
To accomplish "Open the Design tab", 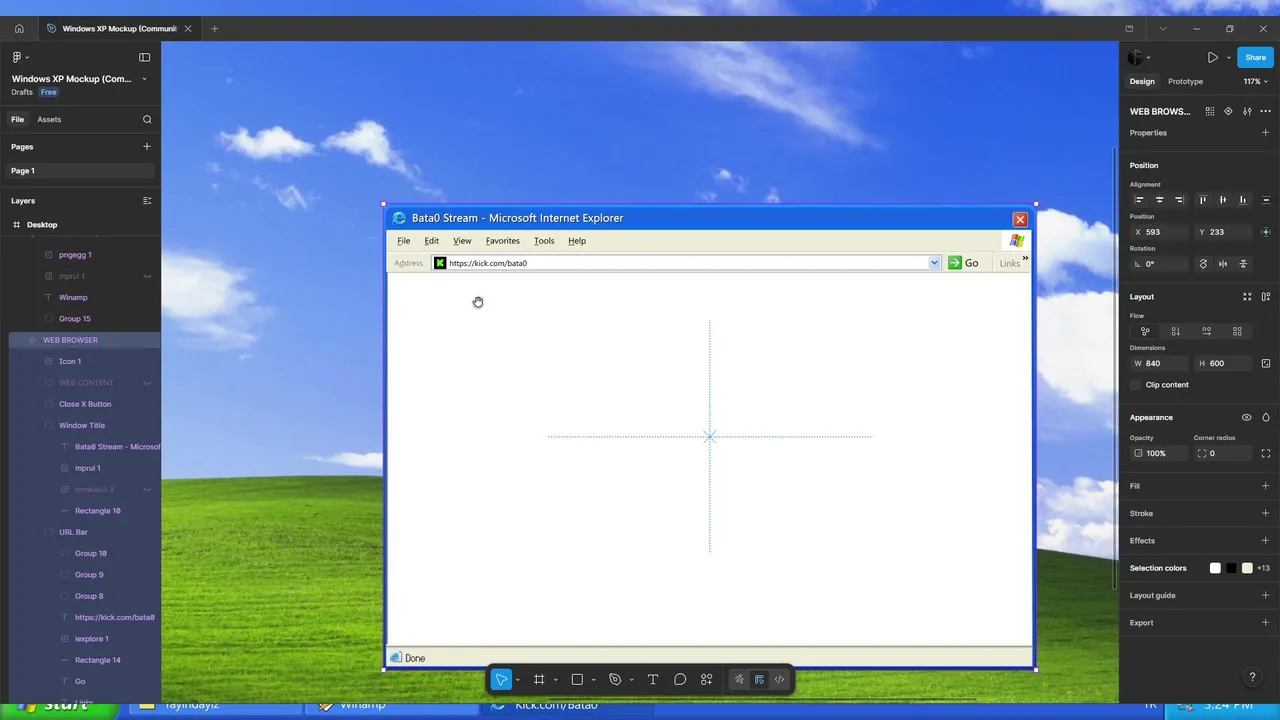I will 1142,81.
